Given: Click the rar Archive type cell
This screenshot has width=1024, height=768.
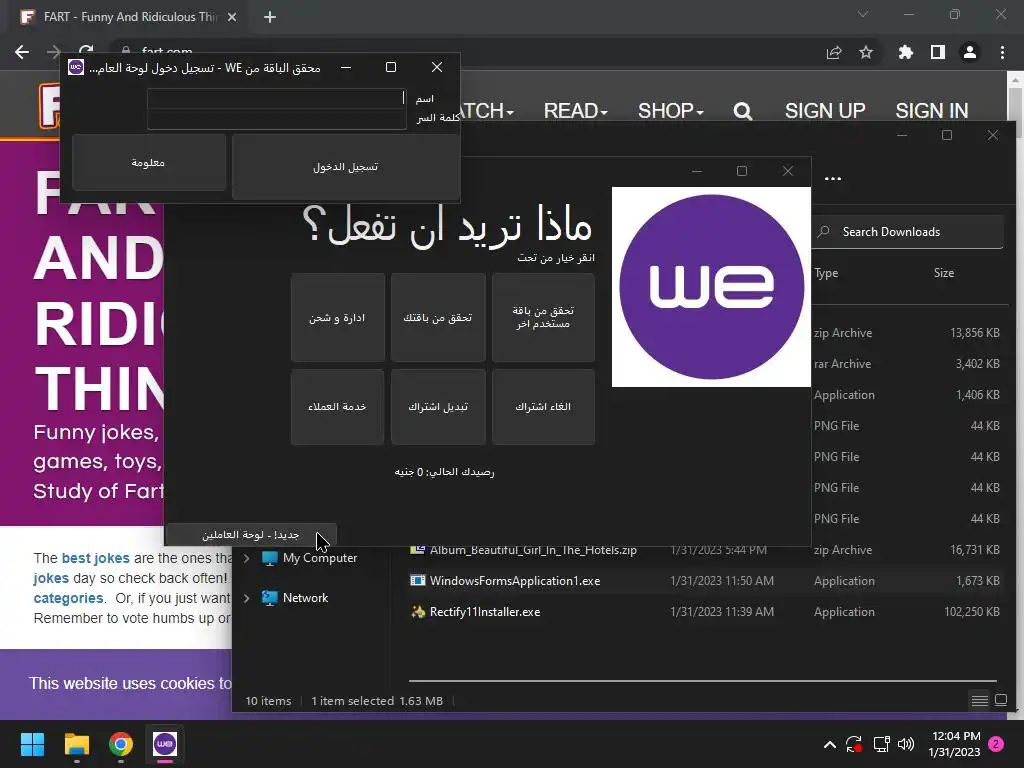Looking at the screenshot, I should pos(842,364).
